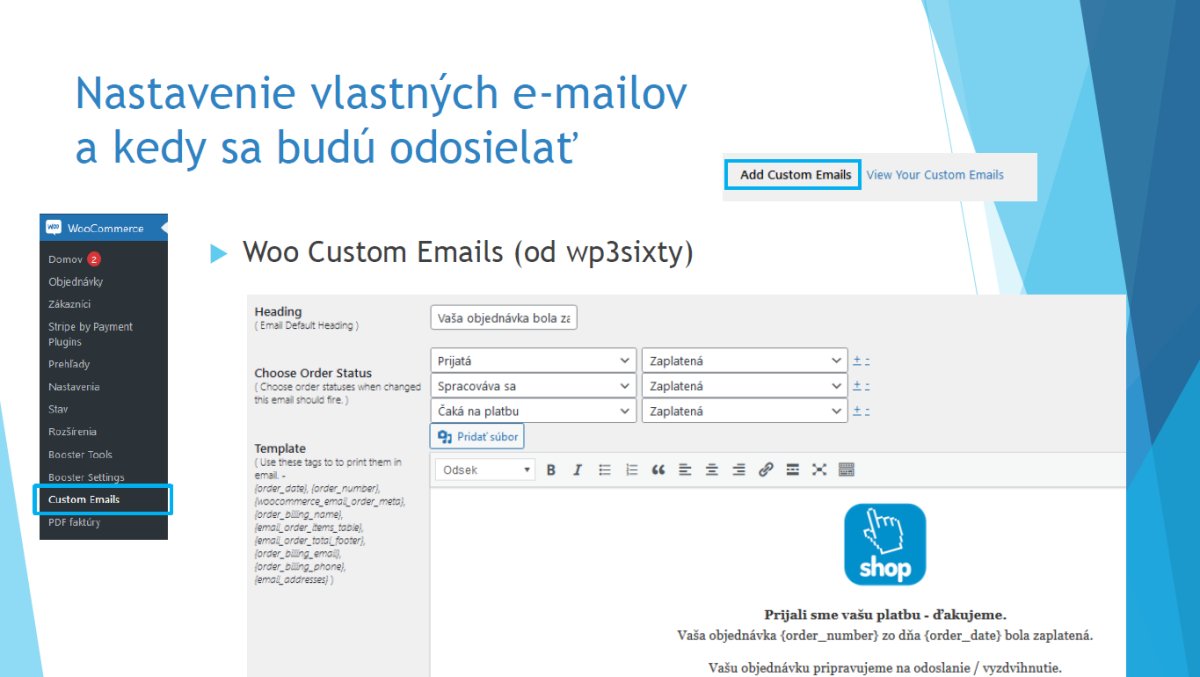This screenshot has width=1200, height=677.
Task: Click the text 'Prijali sme vašu platbu - ďakujeme.'
Action: pos(885,615)
